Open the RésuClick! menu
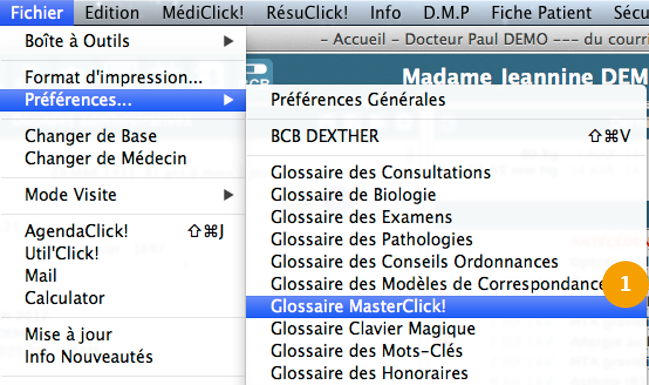This screenshot has height=385, width=649. [307, 12]
